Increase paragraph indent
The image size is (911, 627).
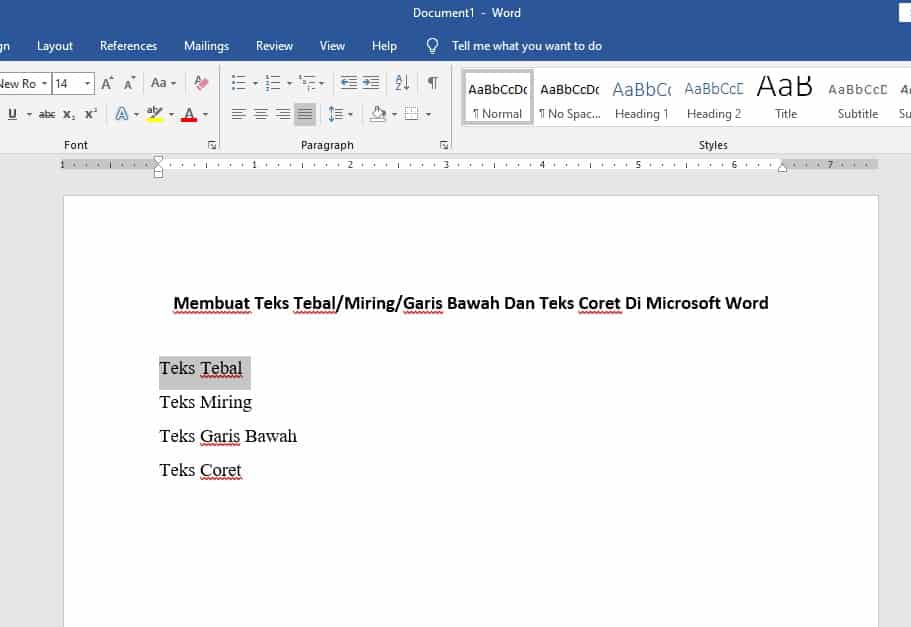pos(371,83)
